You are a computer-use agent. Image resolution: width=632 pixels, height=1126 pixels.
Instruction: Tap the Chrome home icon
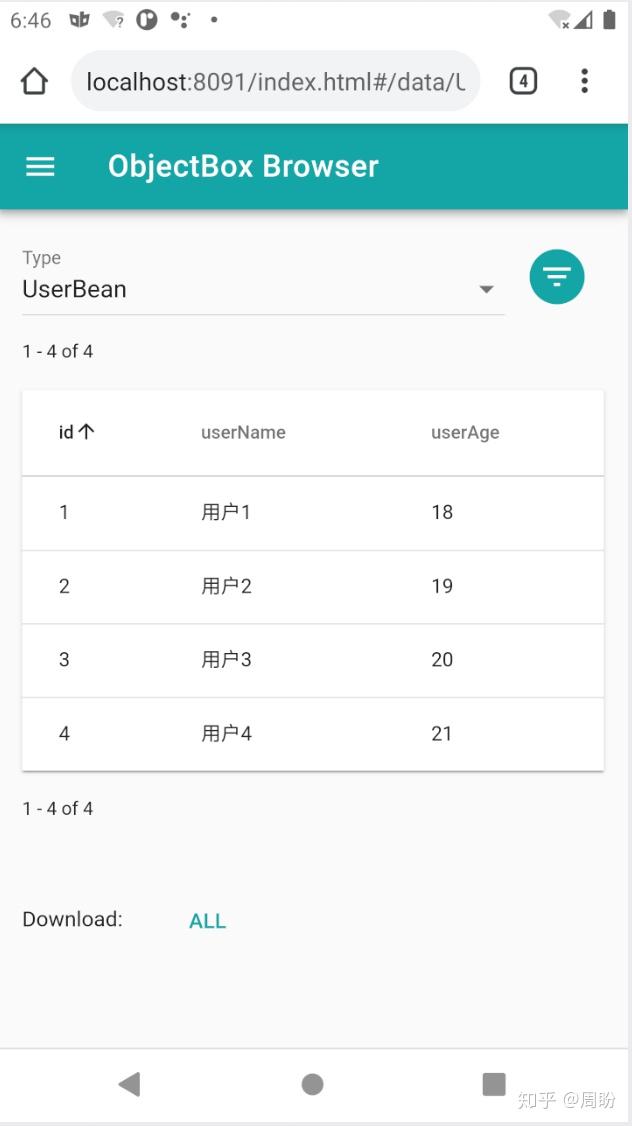pos(34,81)
